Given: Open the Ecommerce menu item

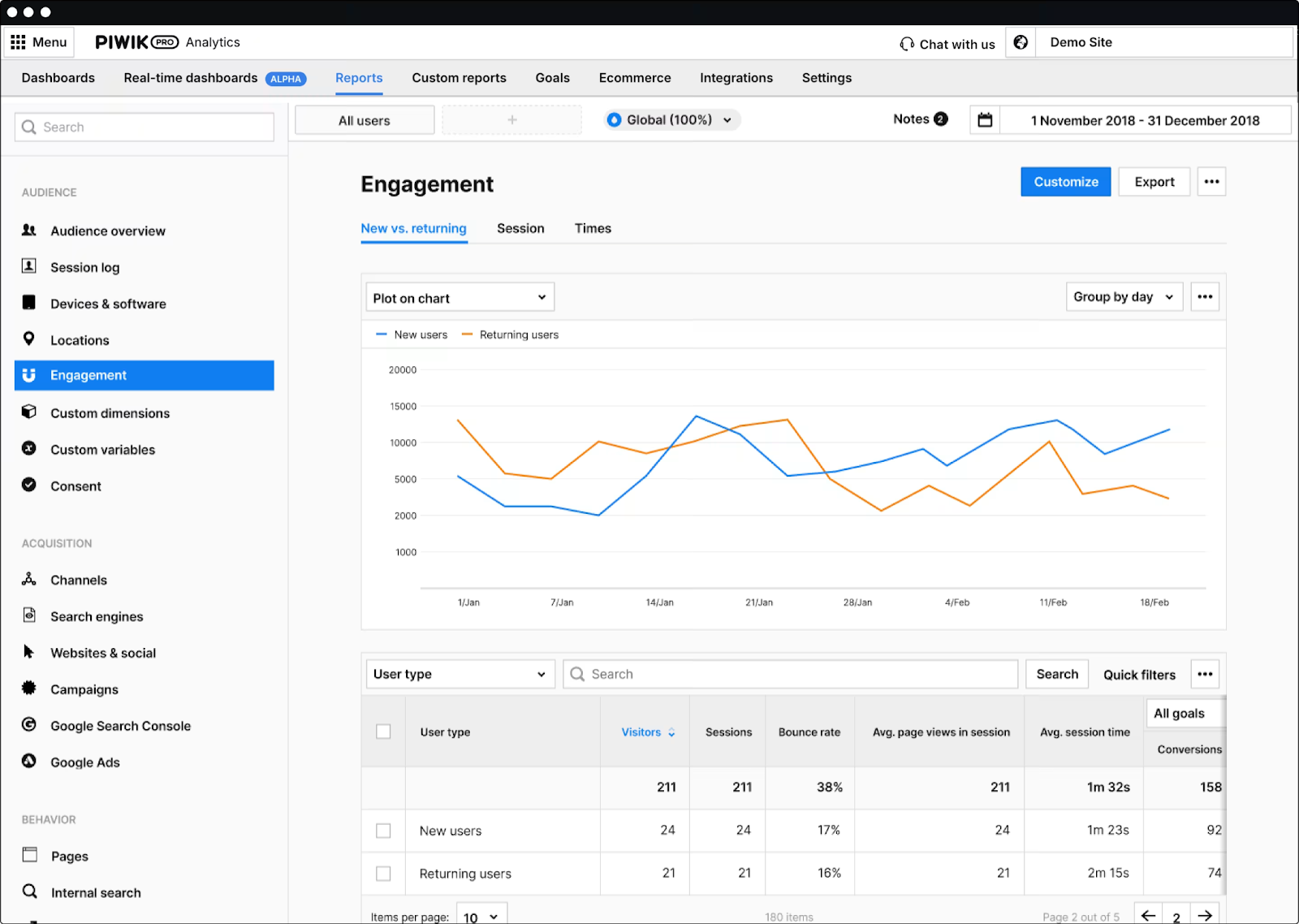Looking at the screenshot, I should [x=635, y=78].
